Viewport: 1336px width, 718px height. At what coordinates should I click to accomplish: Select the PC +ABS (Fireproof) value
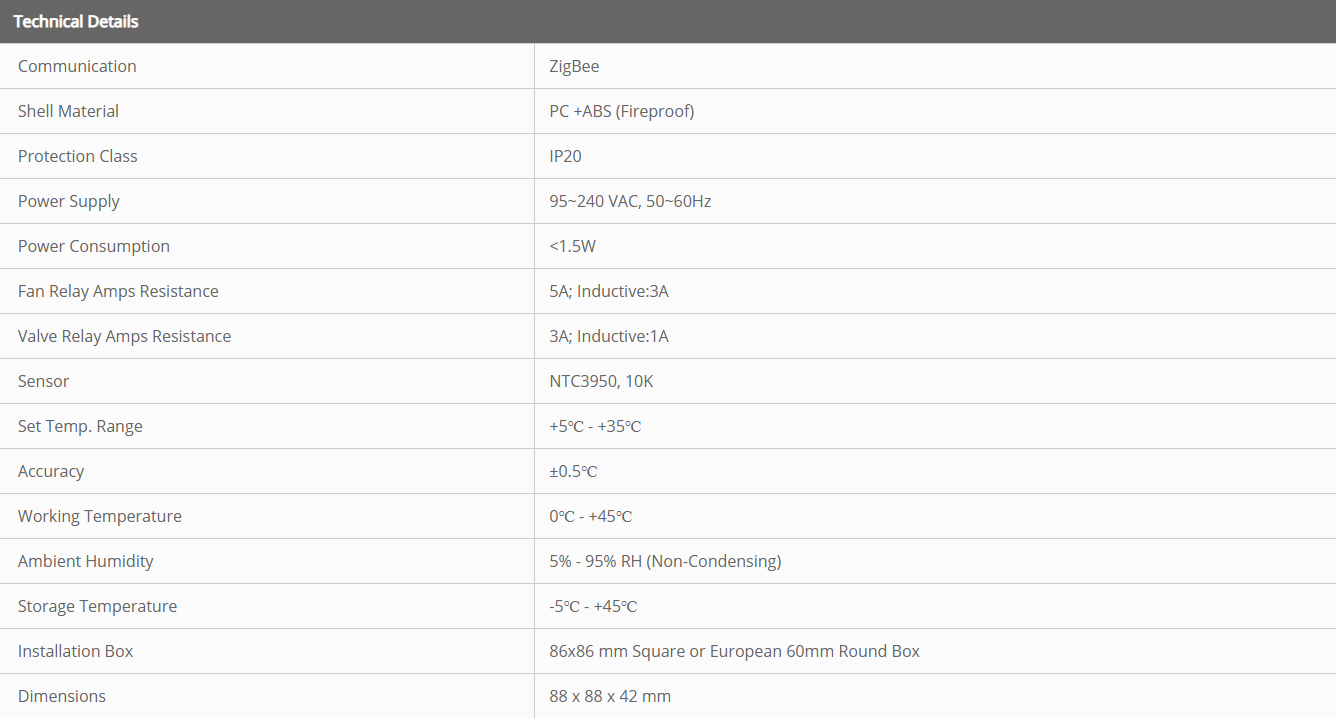click(621, 111)
